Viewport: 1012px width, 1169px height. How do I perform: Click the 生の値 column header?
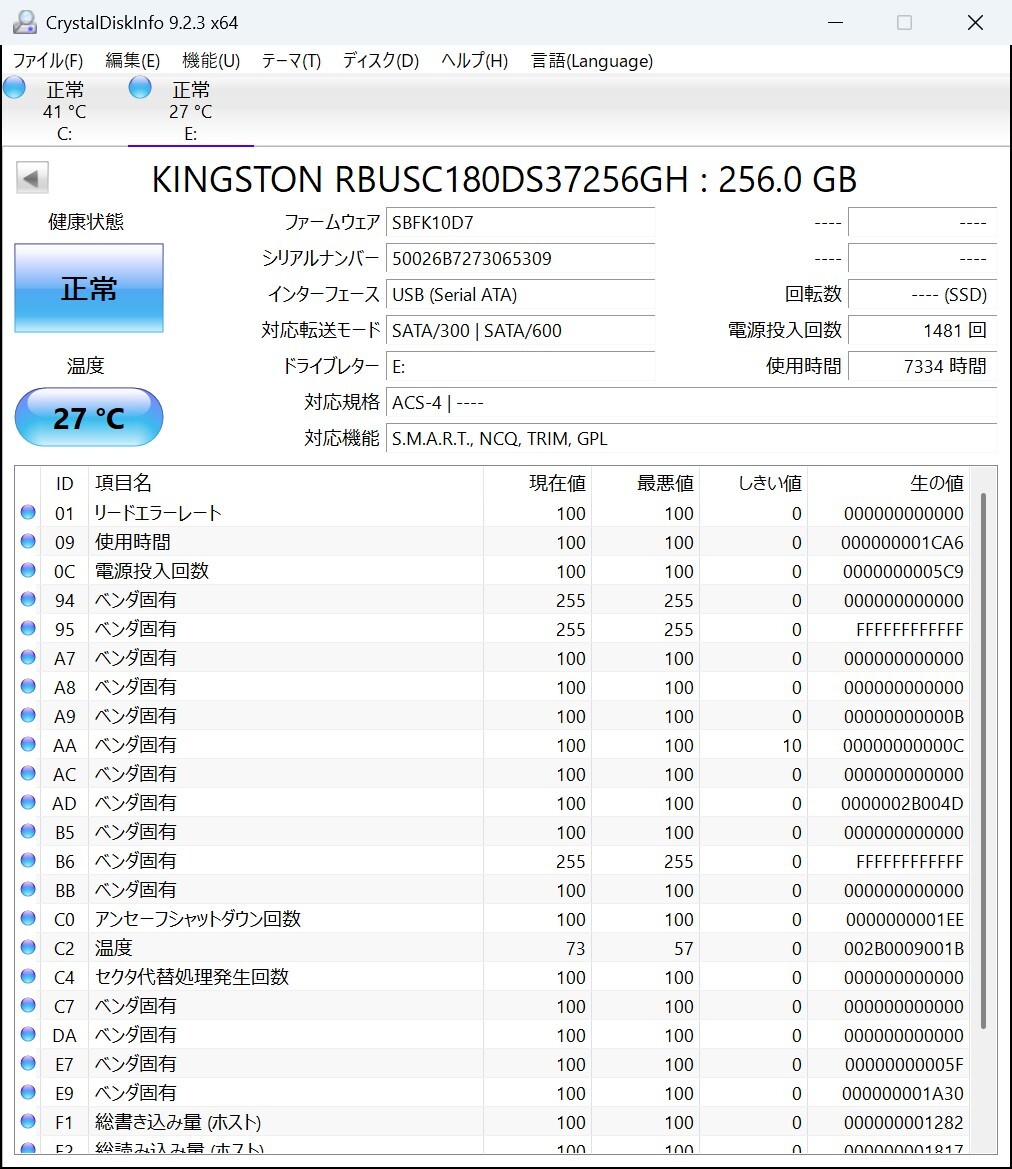point(889,483)
